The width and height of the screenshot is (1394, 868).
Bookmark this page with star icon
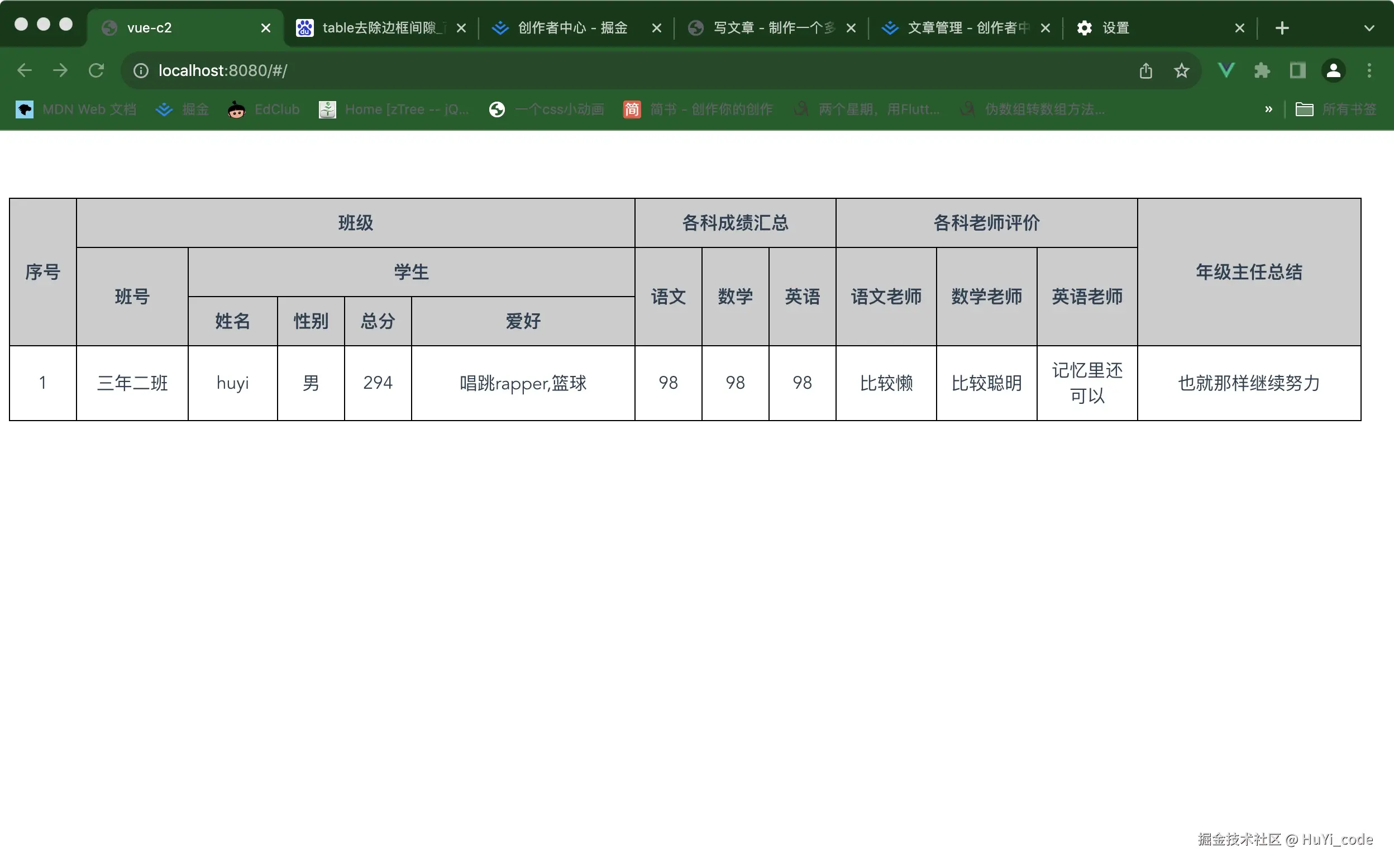click(1181, 70)
